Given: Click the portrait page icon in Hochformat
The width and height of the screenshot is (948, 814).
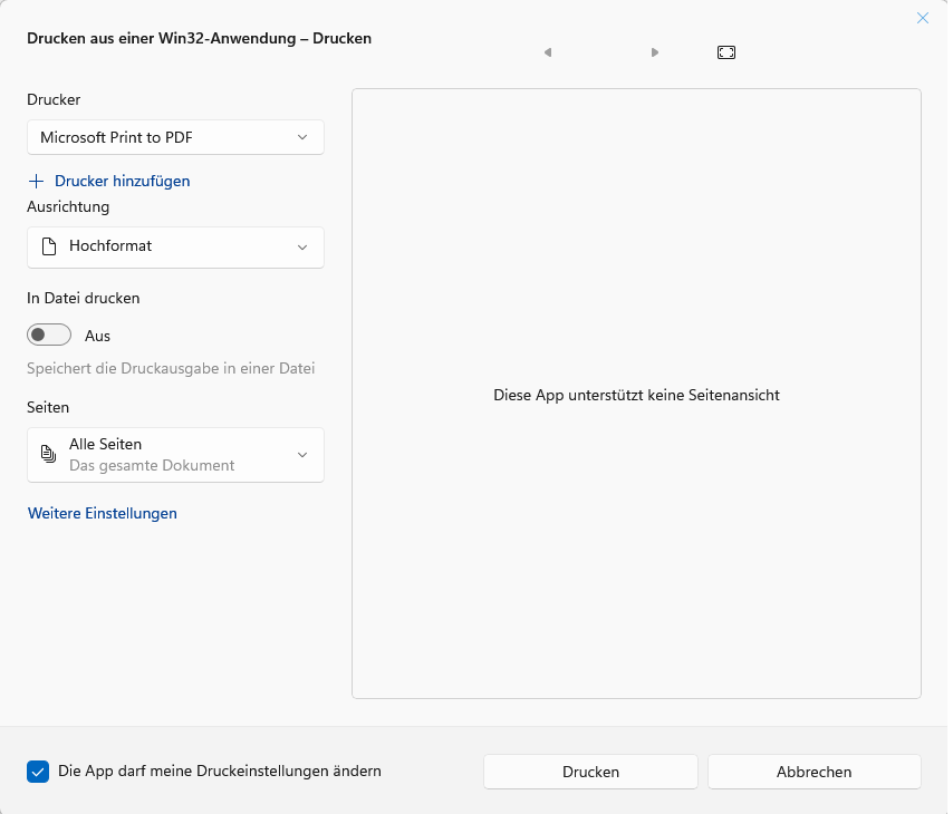Looking at the screenshot, I should click(49, 246).
